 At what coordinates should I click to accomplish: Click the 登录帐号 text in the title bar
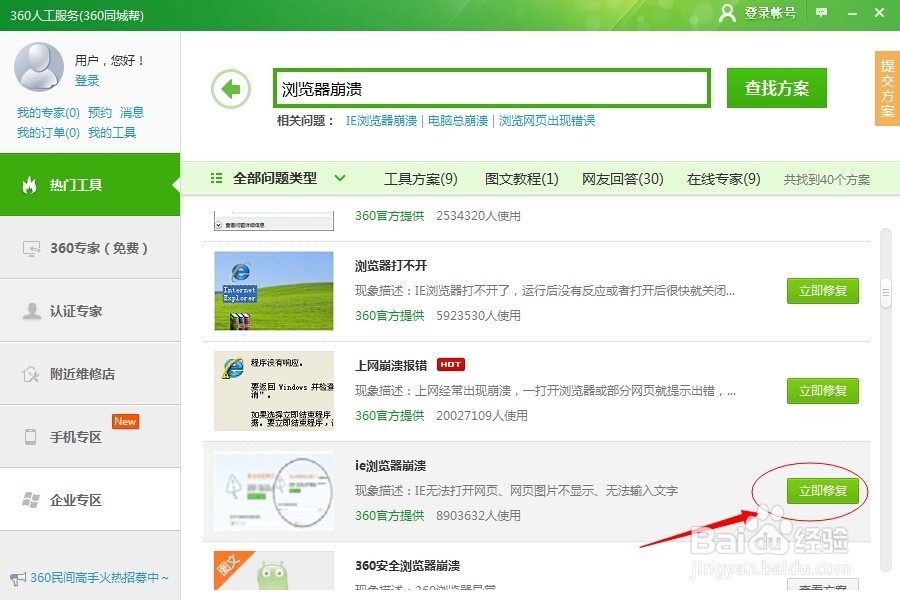click(x=770, y=13)
